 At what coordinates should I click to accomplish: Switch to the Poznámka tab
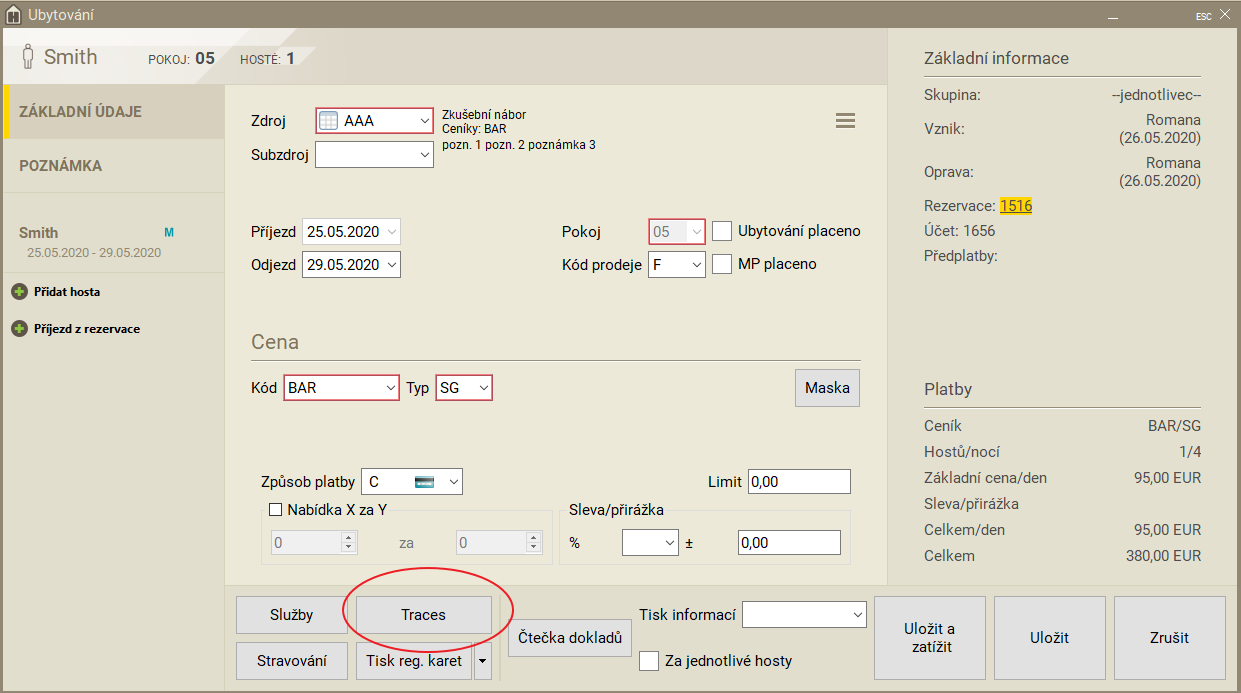(61, 166)
